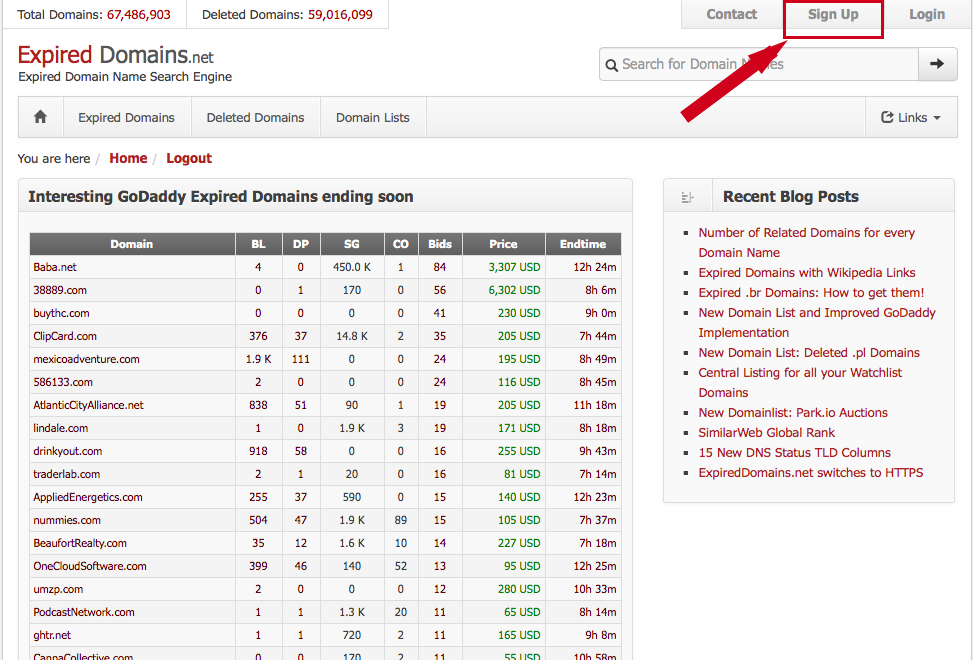Click the Deleted Domains count 59,016,099
The image size is (973, 660).
[x=340, y=14]
